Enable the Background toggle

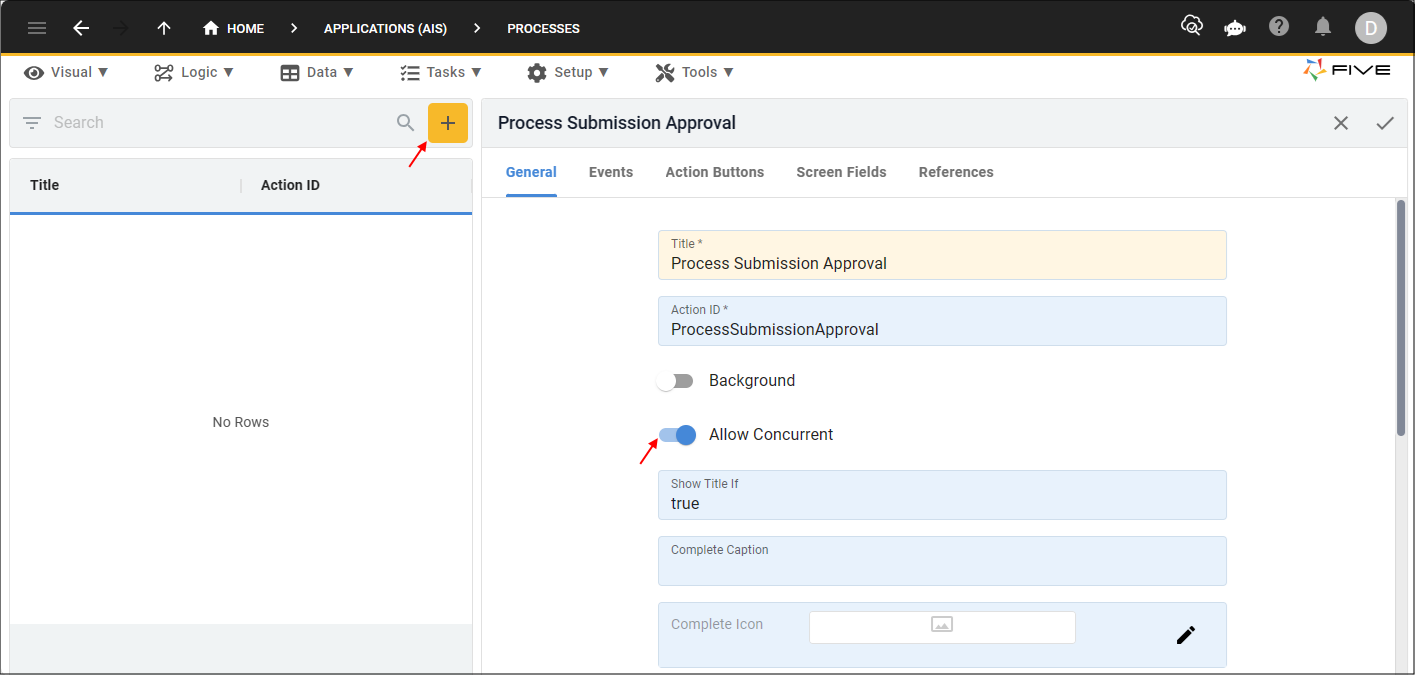pos(676,380)
